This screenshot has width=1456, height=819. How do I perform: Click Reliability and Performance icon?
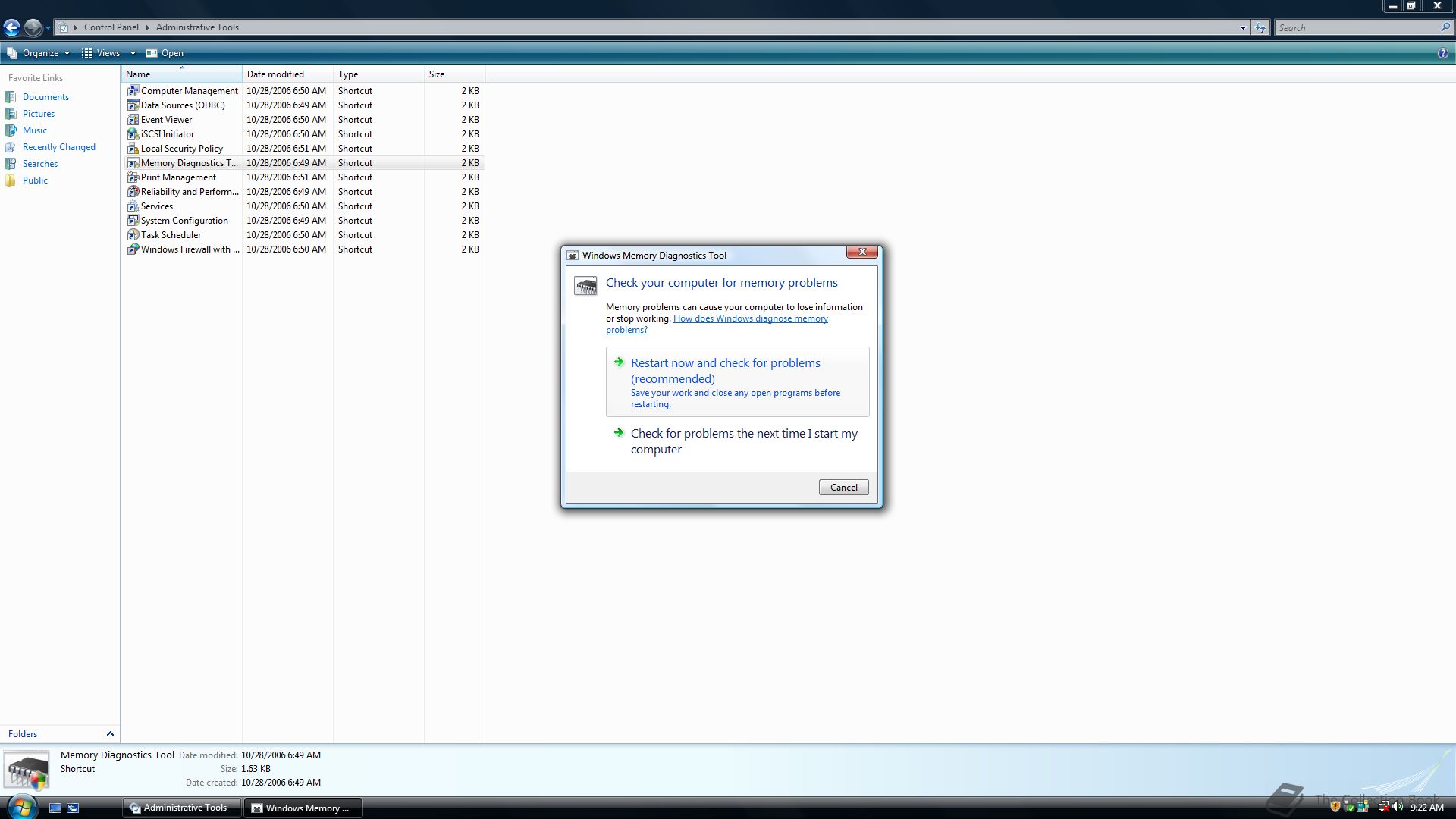point(133,191)
